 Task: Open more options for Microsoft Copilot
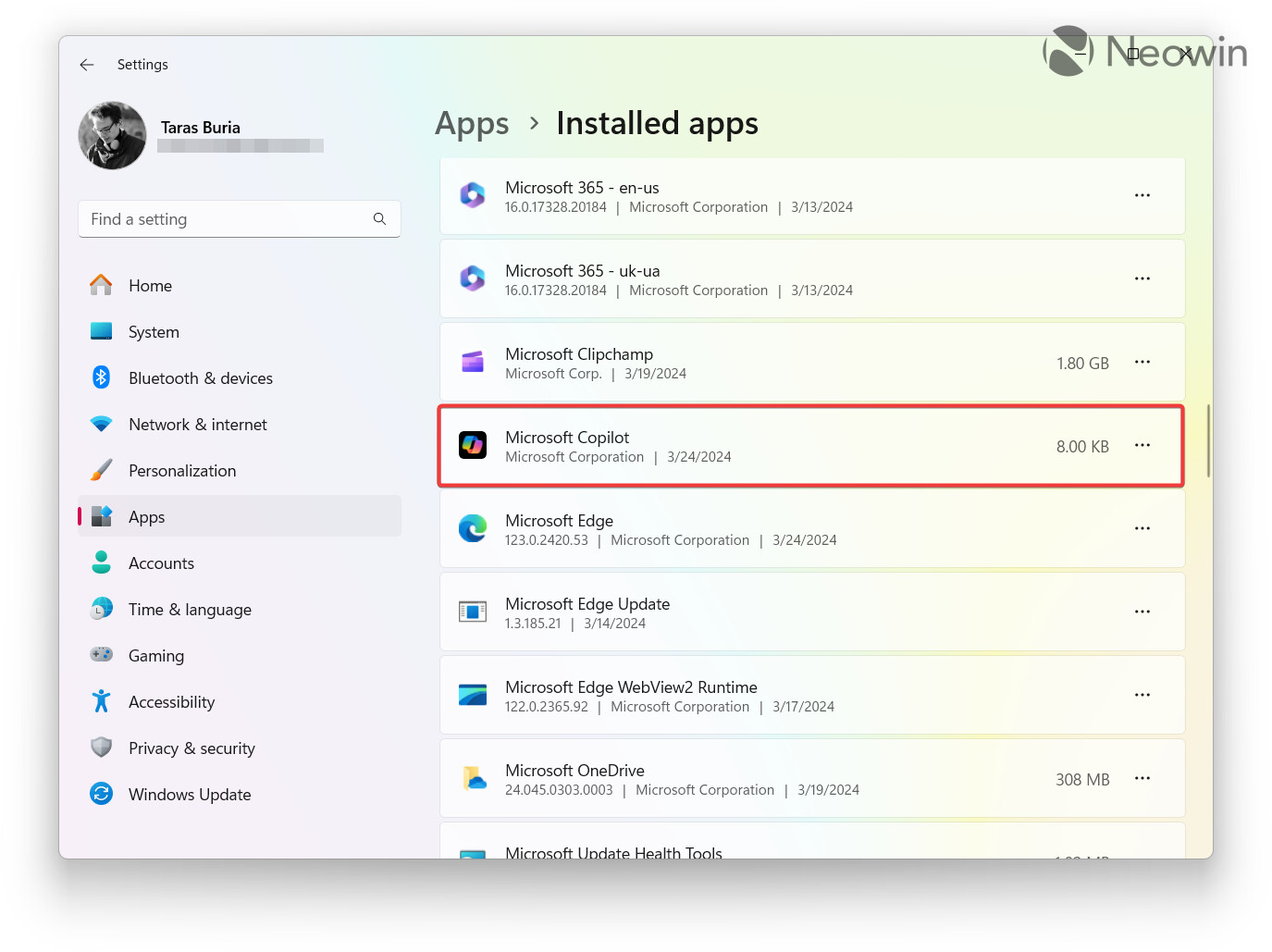click(1142, 445)
